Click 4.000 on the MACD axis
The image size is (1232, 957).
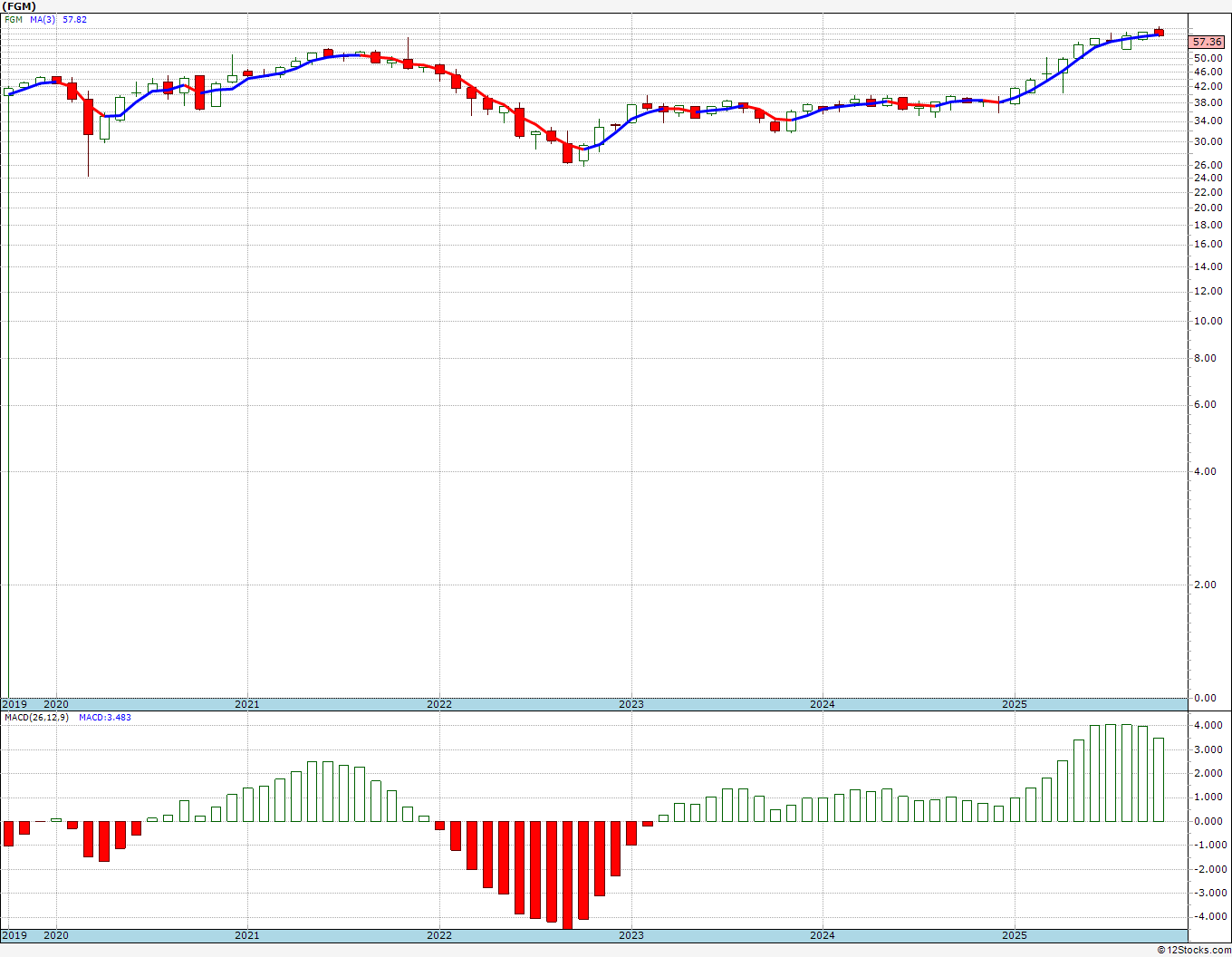point(1209,725)
